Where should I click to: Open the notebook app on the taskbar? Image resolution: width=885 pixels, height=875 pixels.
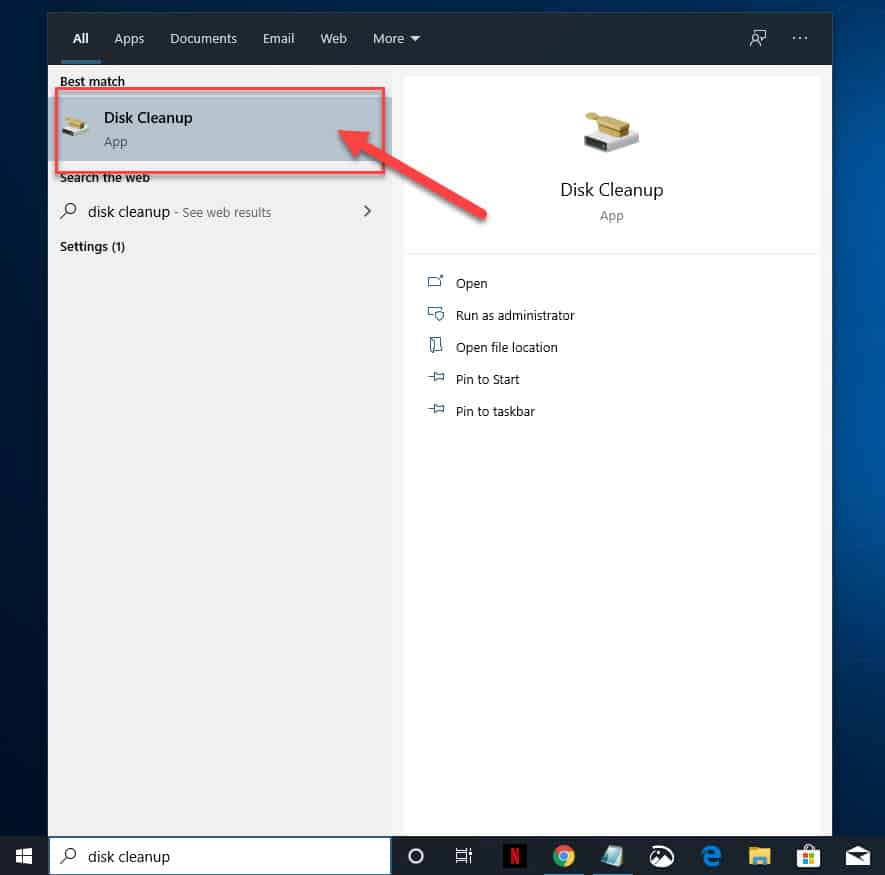click(612, 856)
